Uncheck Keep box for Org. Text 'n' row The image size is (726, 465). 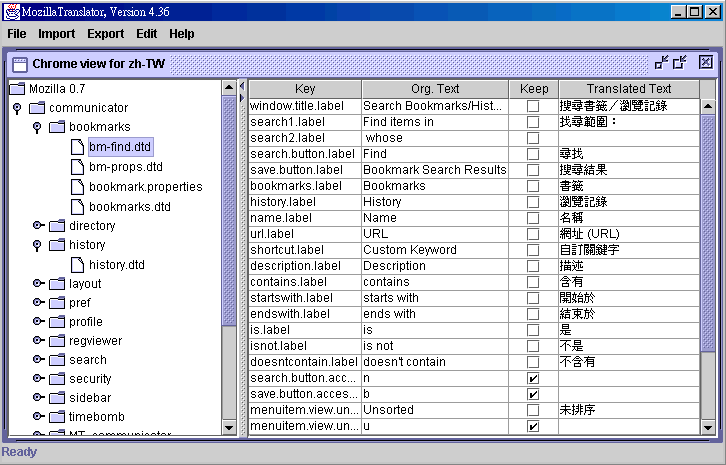(x=533, y=378)
